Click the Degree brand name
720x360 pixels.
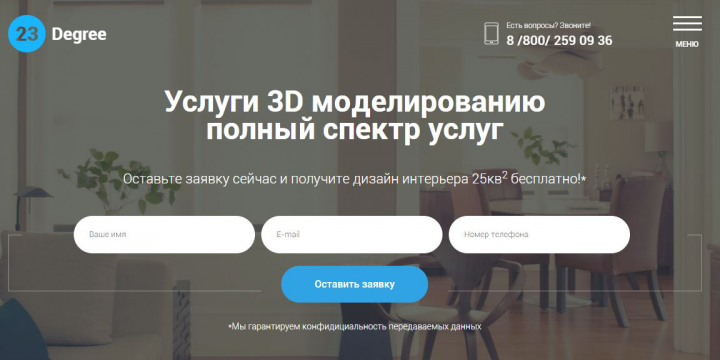[x=79, y=34]
